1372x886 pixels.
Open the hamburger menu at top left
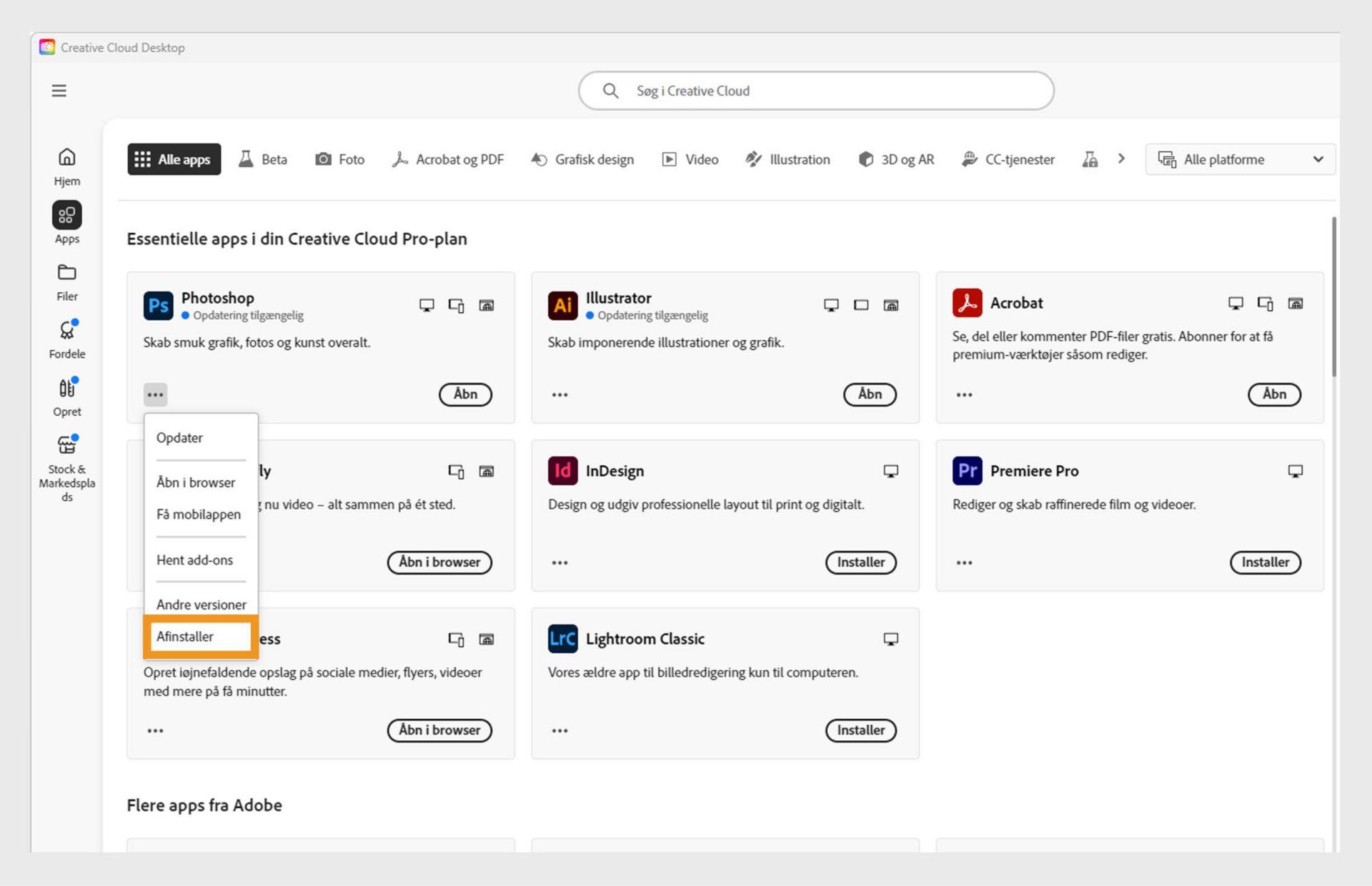pos(59,90)
